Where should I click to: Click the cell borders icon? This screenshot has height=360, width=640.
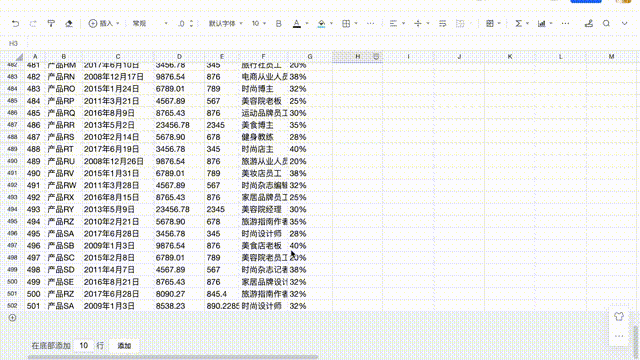(346, 24)
